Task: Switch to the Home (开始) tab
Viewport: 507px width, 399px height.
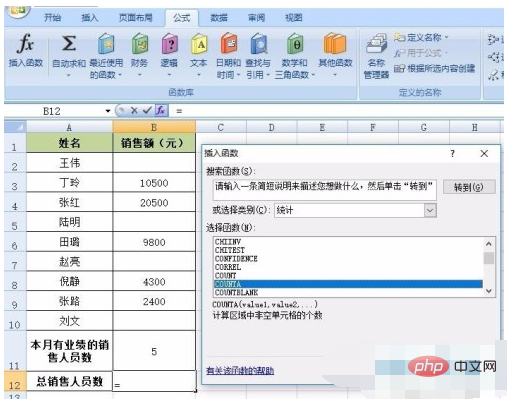Action: pyautogui.click(x=53, y=17)
